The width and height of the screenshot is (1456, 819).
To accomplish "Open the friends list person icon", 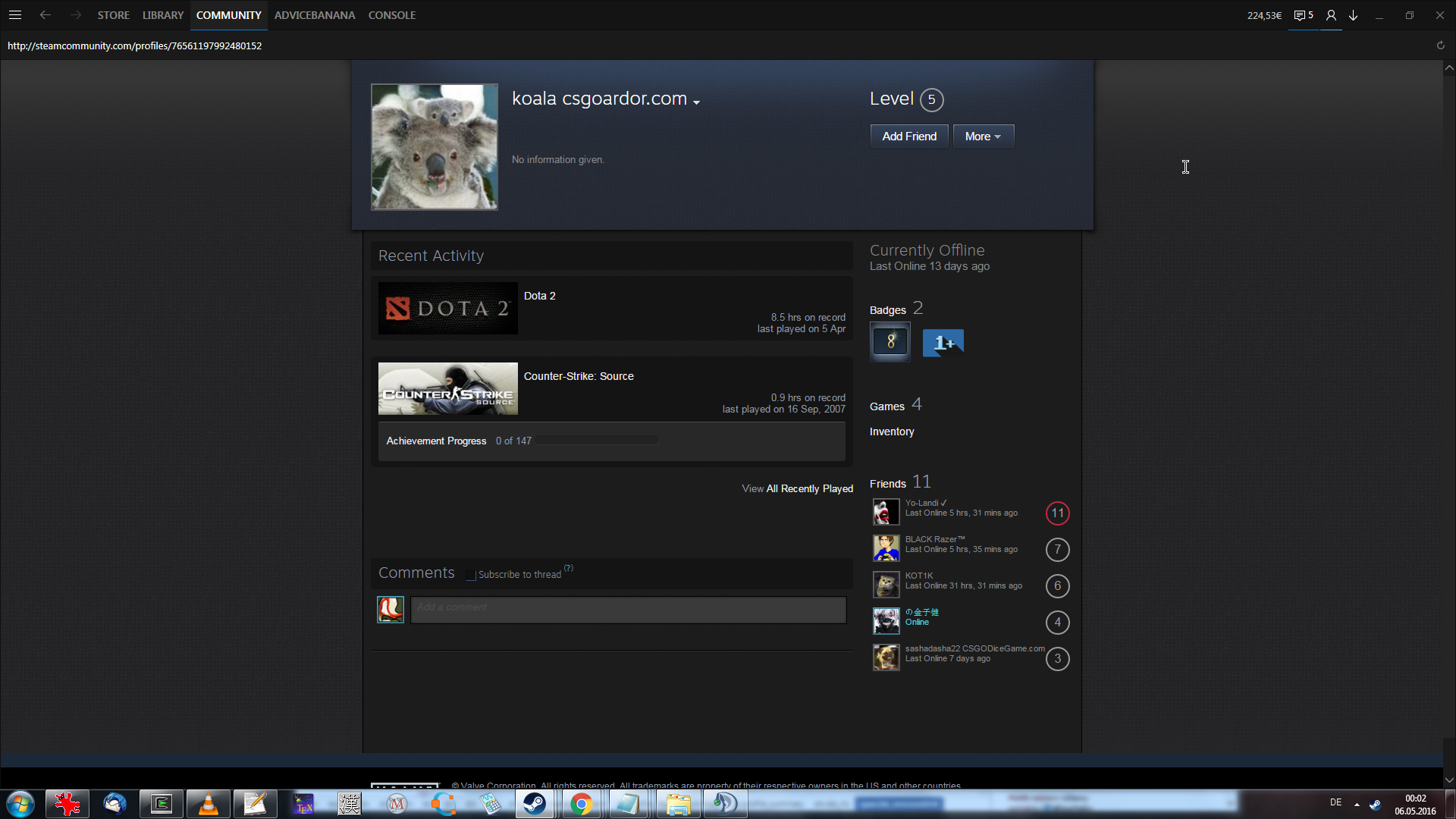I will click(1331, 15).
